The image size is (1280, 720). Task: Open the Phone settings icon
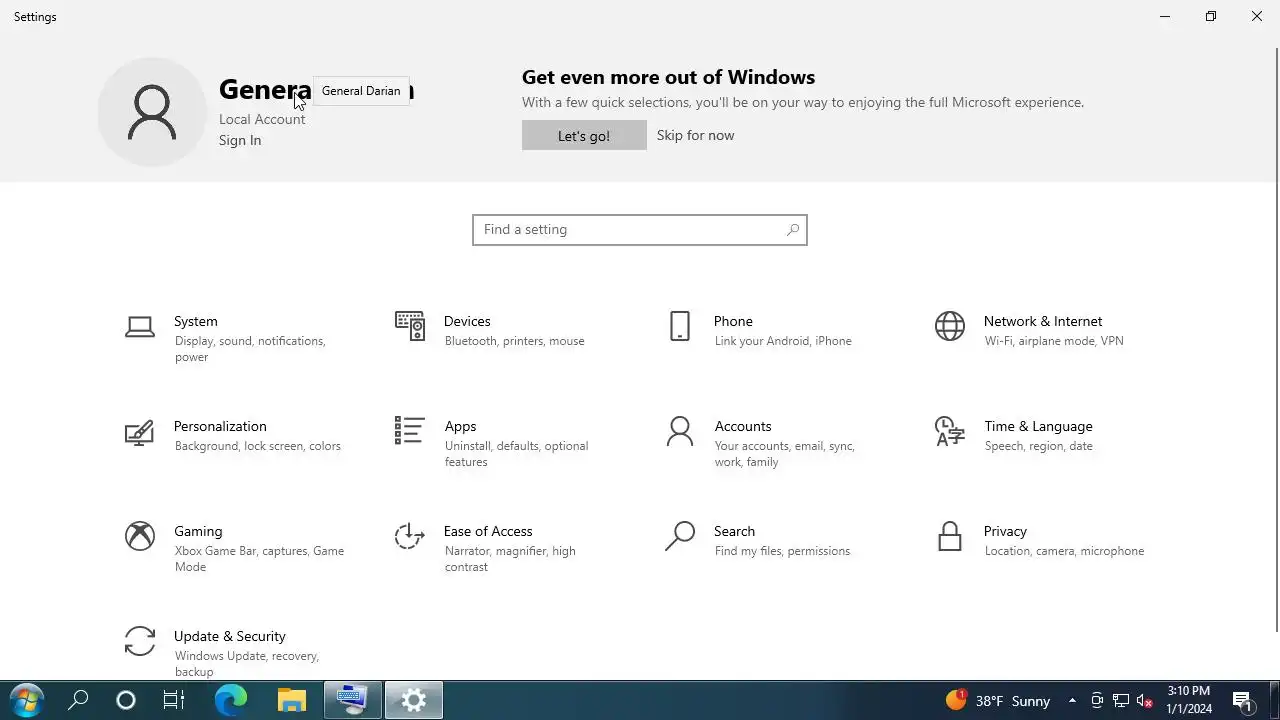[680, 326]
